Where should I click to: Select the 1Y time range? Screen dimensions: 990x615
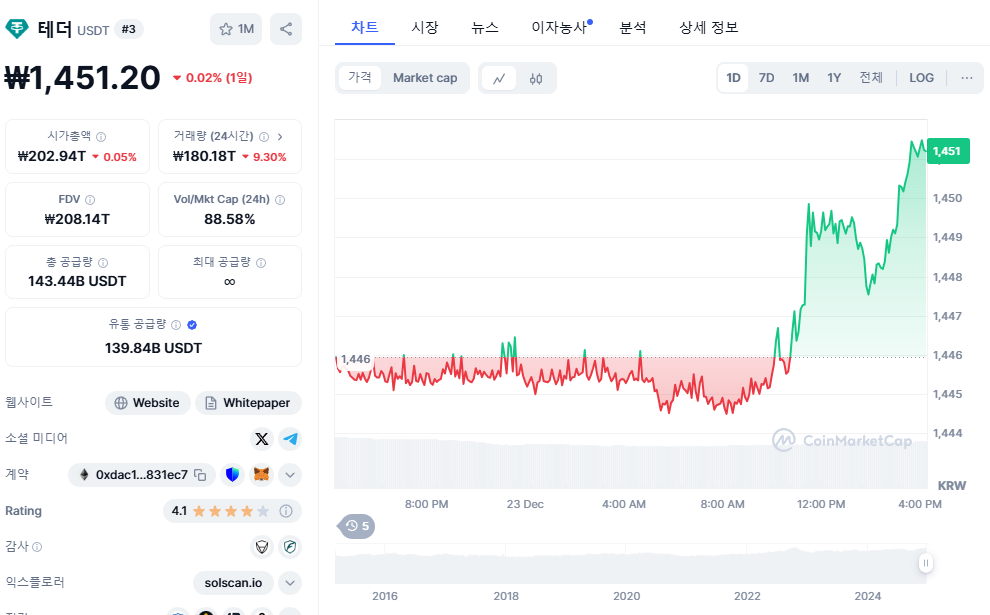[834, 78]
